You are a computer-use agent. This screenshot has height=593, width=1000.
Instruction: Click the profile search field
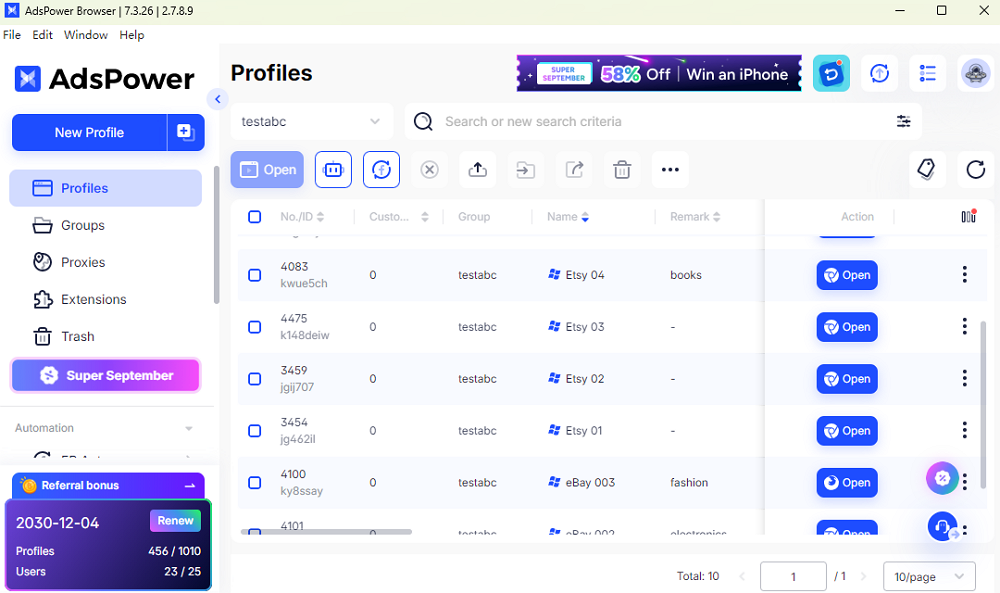pos(663,121)
